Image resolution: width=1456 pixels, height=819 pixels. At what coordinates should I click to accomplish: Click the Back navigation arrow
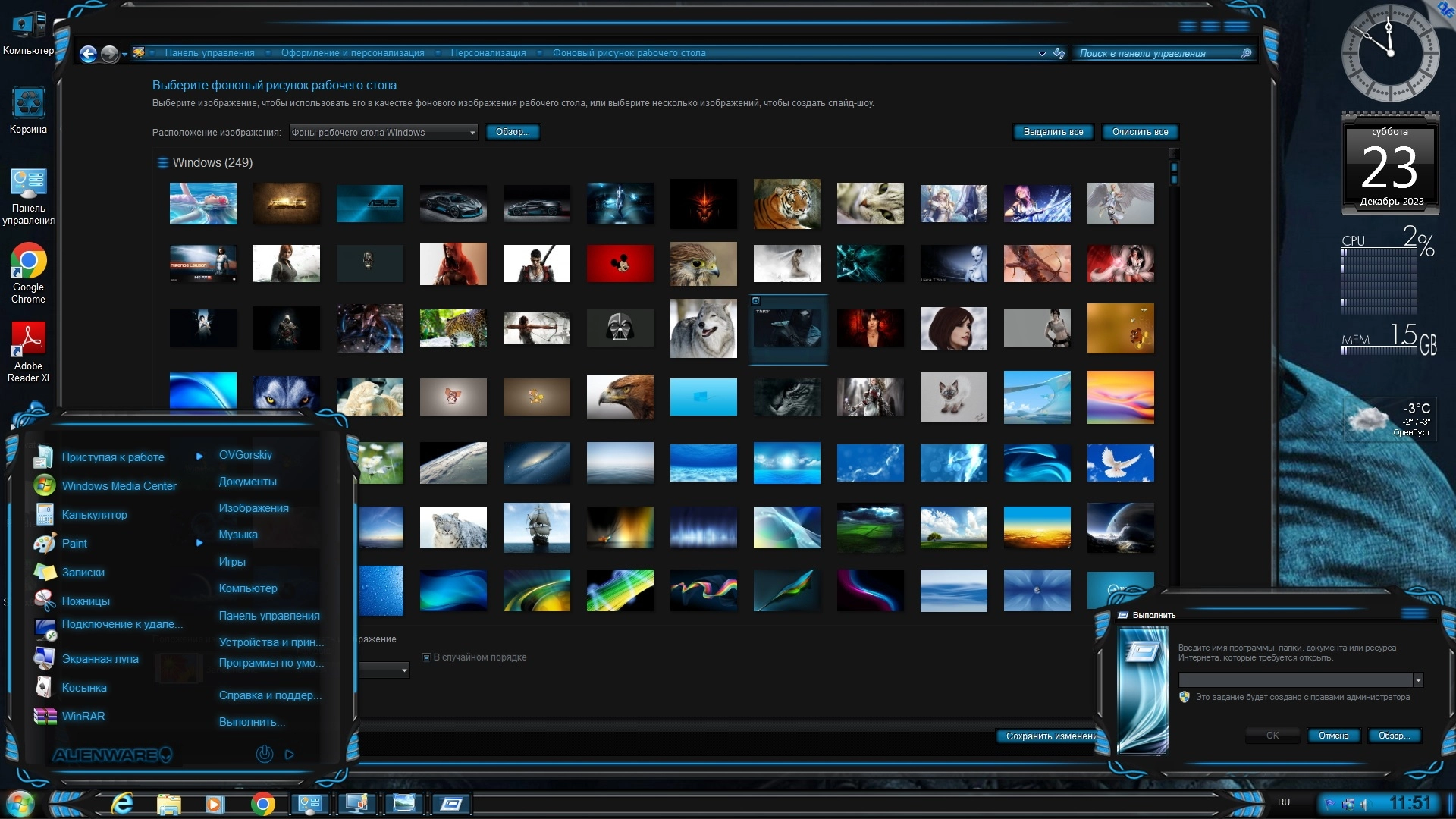coord(88,54)
